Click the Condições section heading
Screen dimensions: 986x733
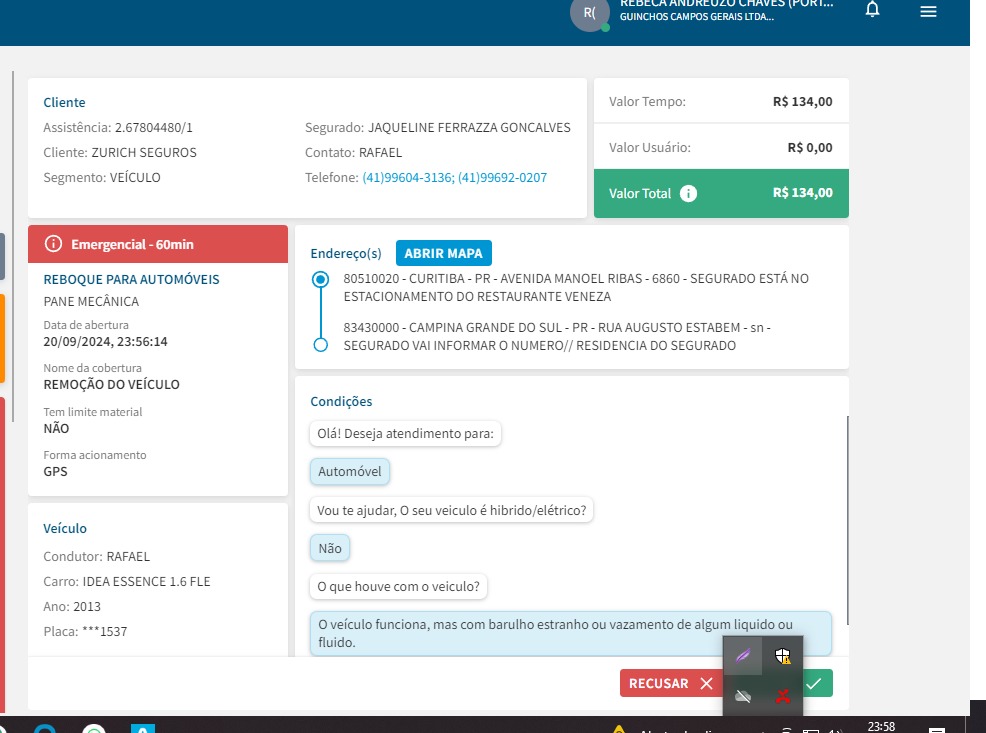coord(341,402)
